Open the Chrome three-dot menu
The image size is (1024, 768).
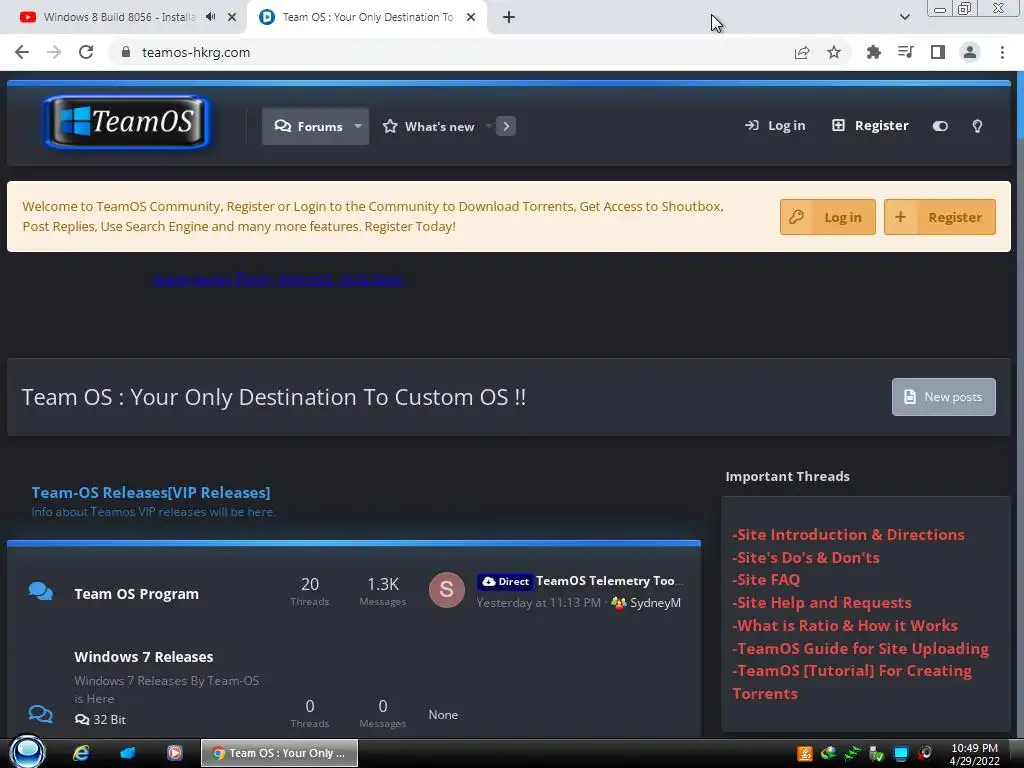tap(1002, 52)
